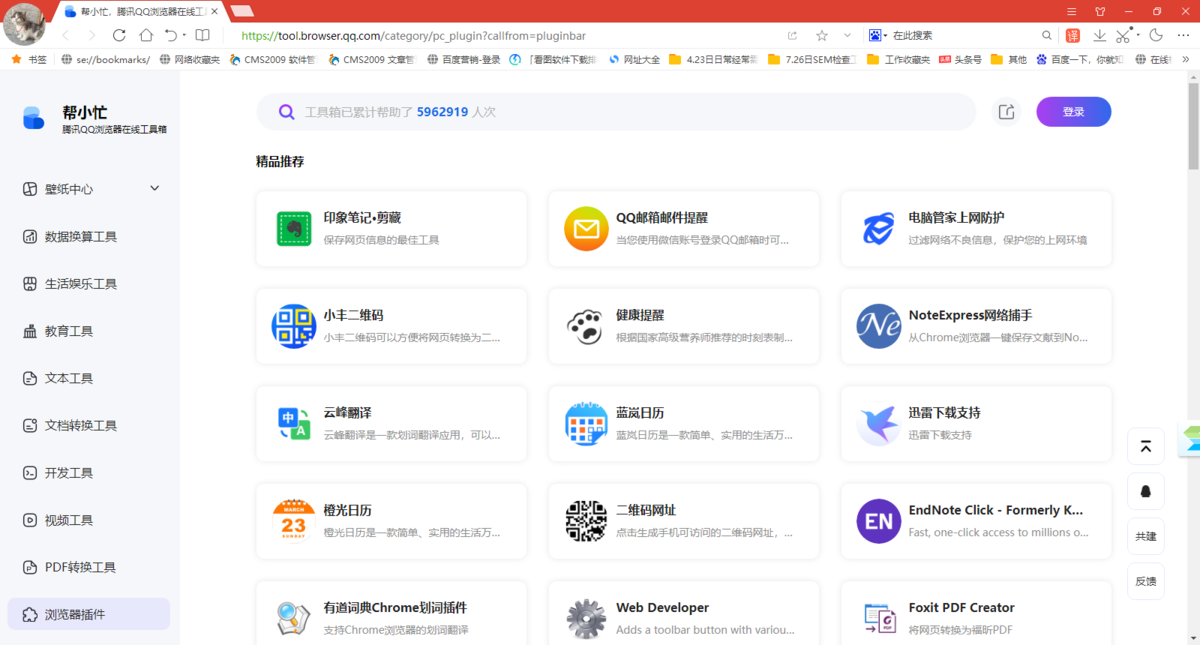The height and width of the screenshot is (645, 1200).
Task: Open the 反馈 feedback button
Action: point(1146,581)
